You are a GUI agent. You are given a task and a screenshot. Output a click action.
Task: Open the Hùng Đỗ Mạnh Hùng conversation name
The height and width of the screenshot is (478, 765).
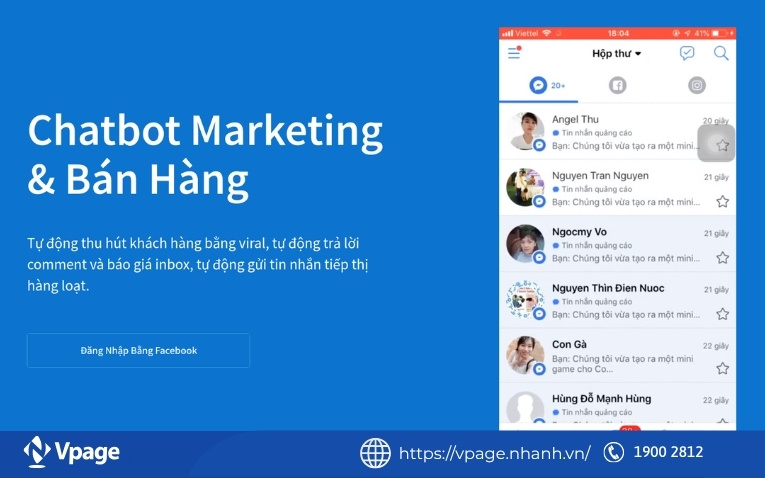[601, 398]
